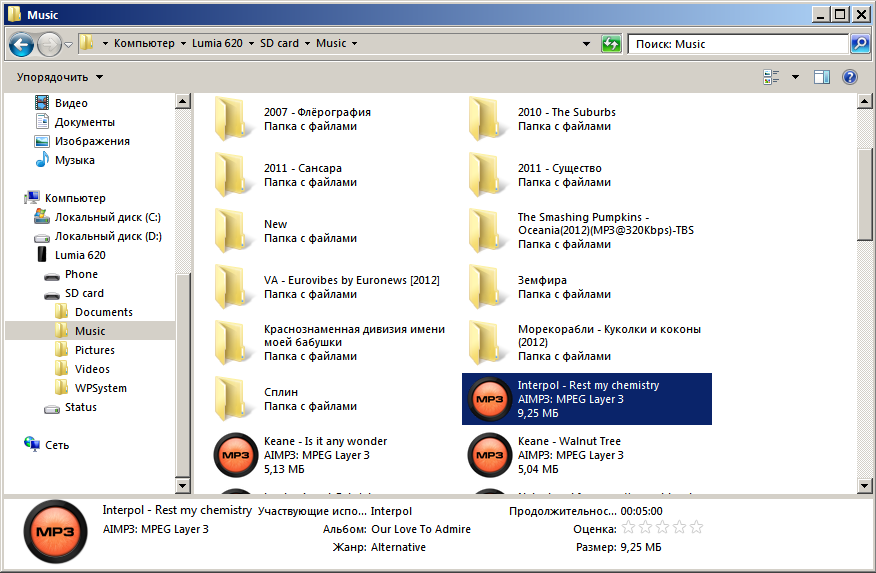
Task: Click MP3 icon of Interpol - Rest my chemistry
Action: (x=489, y=399)
